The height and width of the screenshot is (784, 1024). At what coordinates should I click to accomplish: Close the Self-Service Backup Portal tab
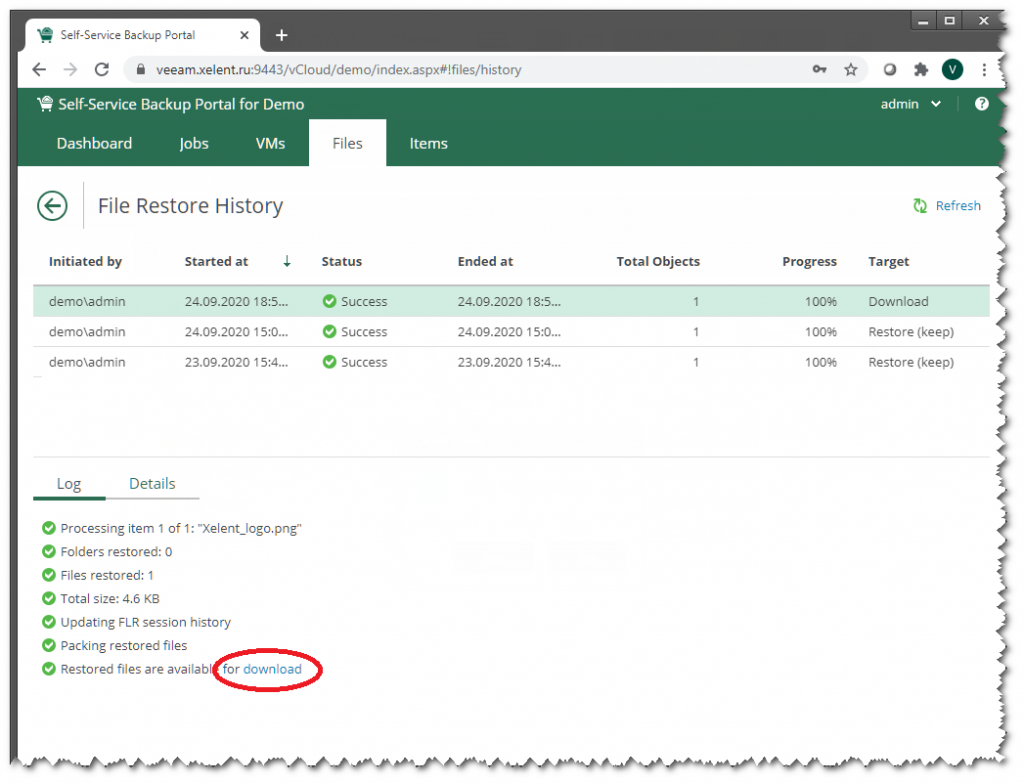(244, 35)
